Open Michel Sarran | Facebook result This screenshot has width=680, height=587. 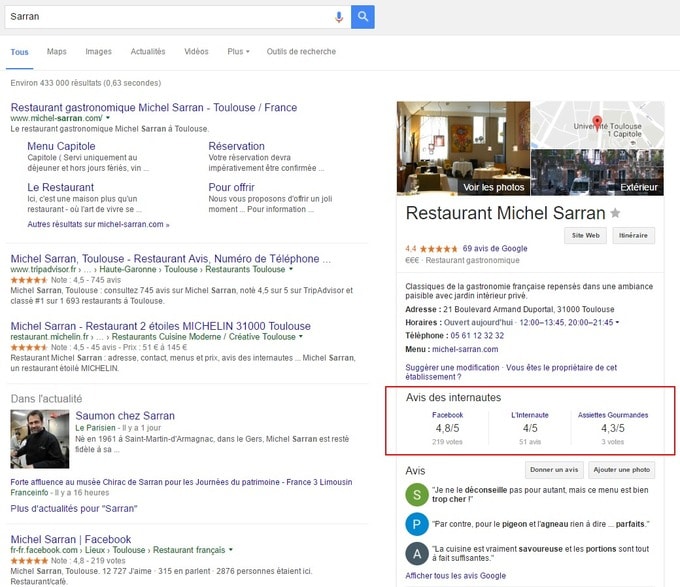tap(71, 539)
